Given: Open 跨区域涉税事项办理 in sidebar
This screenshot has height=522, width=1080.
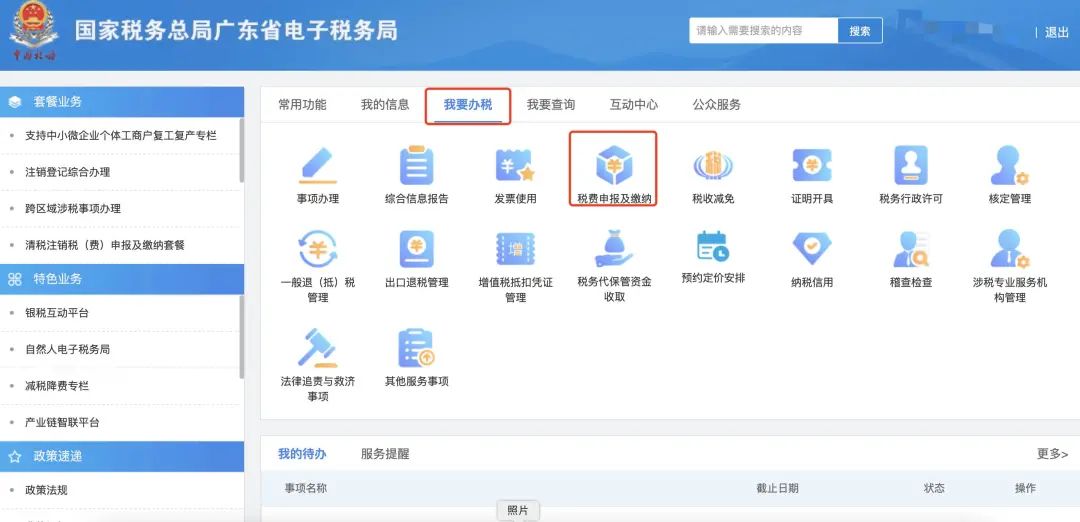Looking at the screenshot, I should 73,209.
